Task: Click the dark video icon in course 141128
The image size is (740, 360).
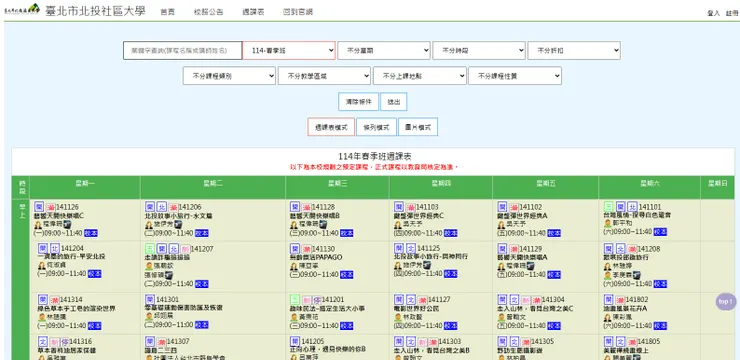Action: tap(323, 225)
